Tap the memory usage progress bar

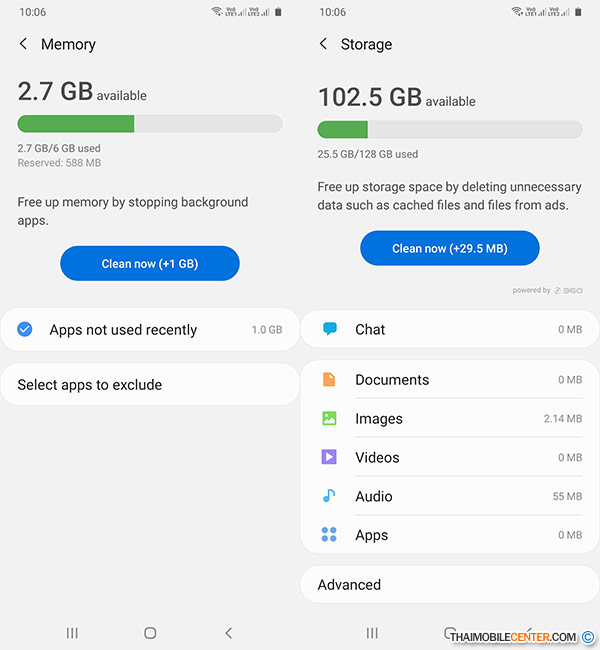pos(150,124)
